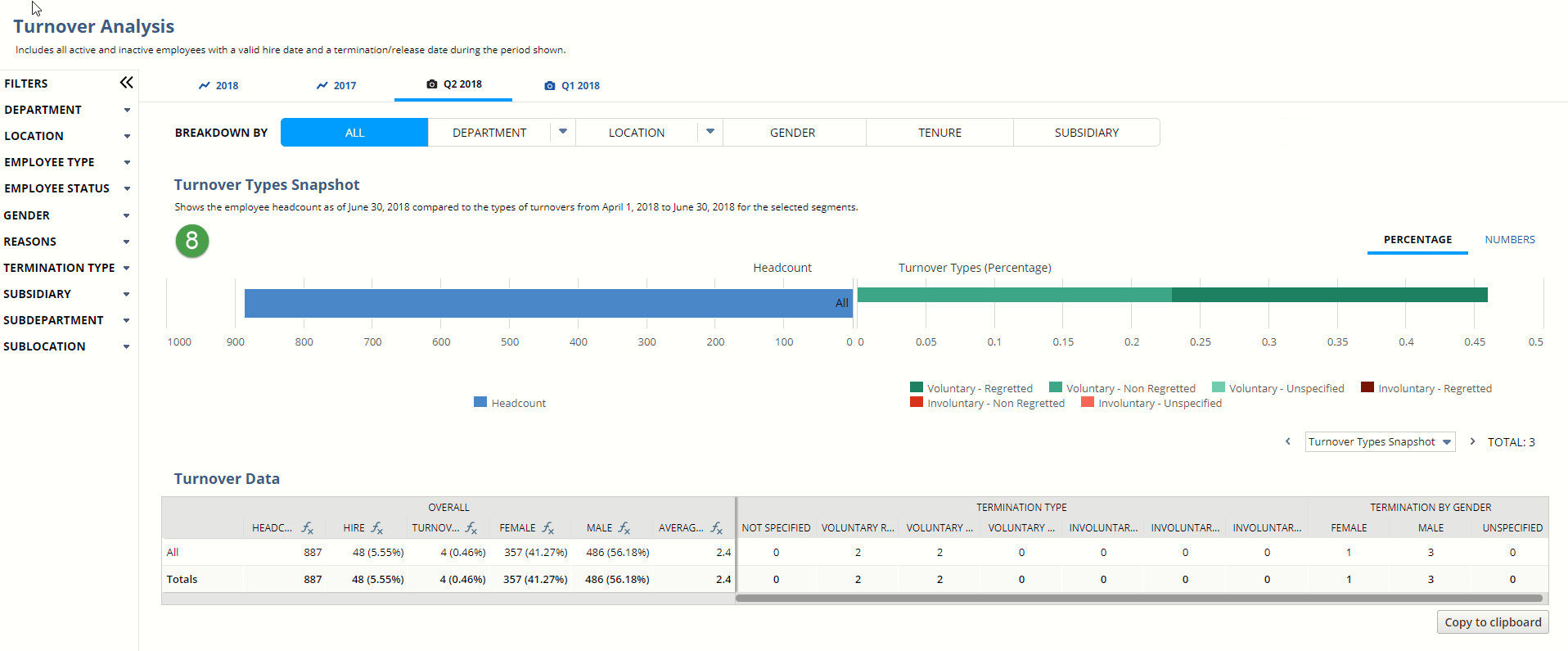
Task: Break down by LOCATION
Action: click(637, 132)
